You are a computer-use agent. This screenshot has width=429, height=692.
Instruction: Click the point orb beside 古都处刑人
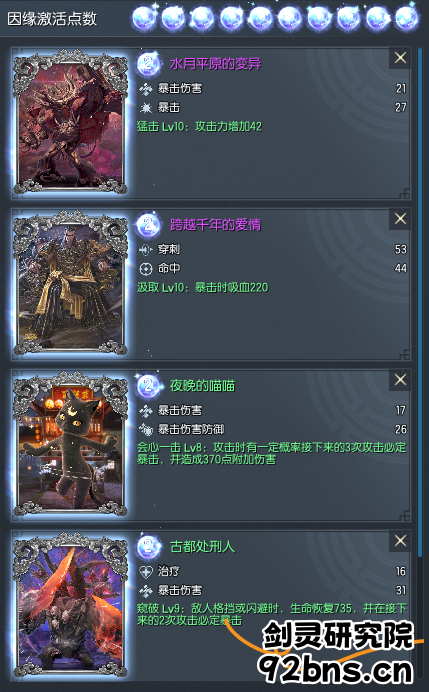[148, 547]
